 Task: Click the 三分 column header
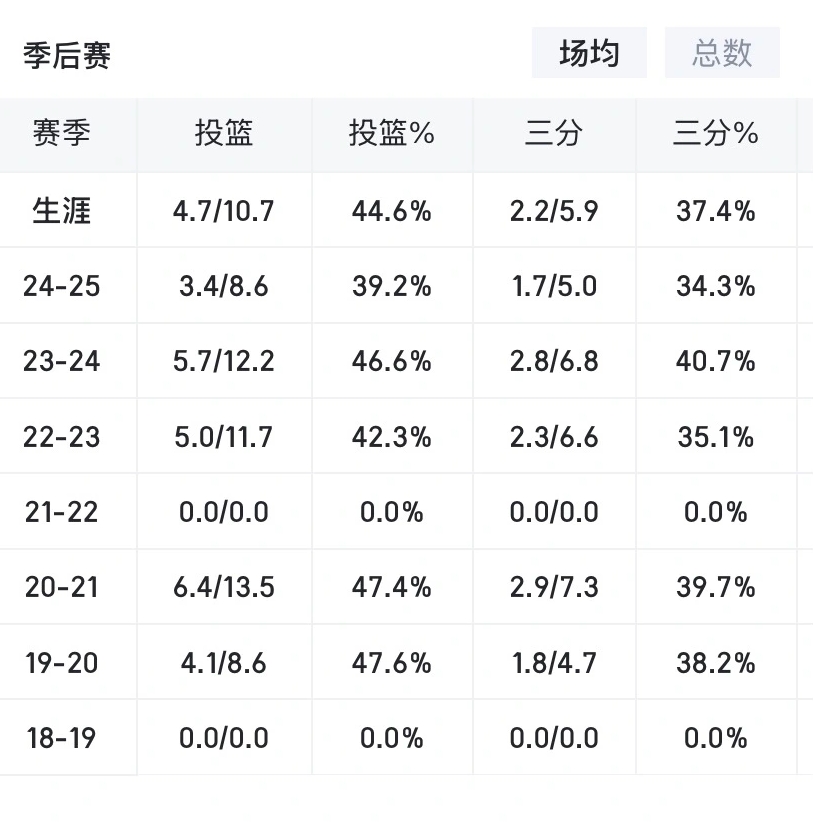[553, 134]
